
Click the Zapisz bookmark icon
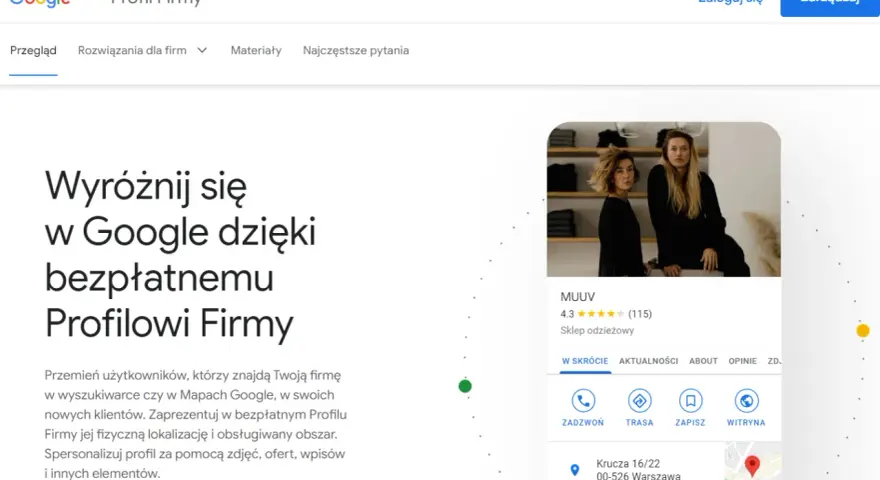(690, 401)
